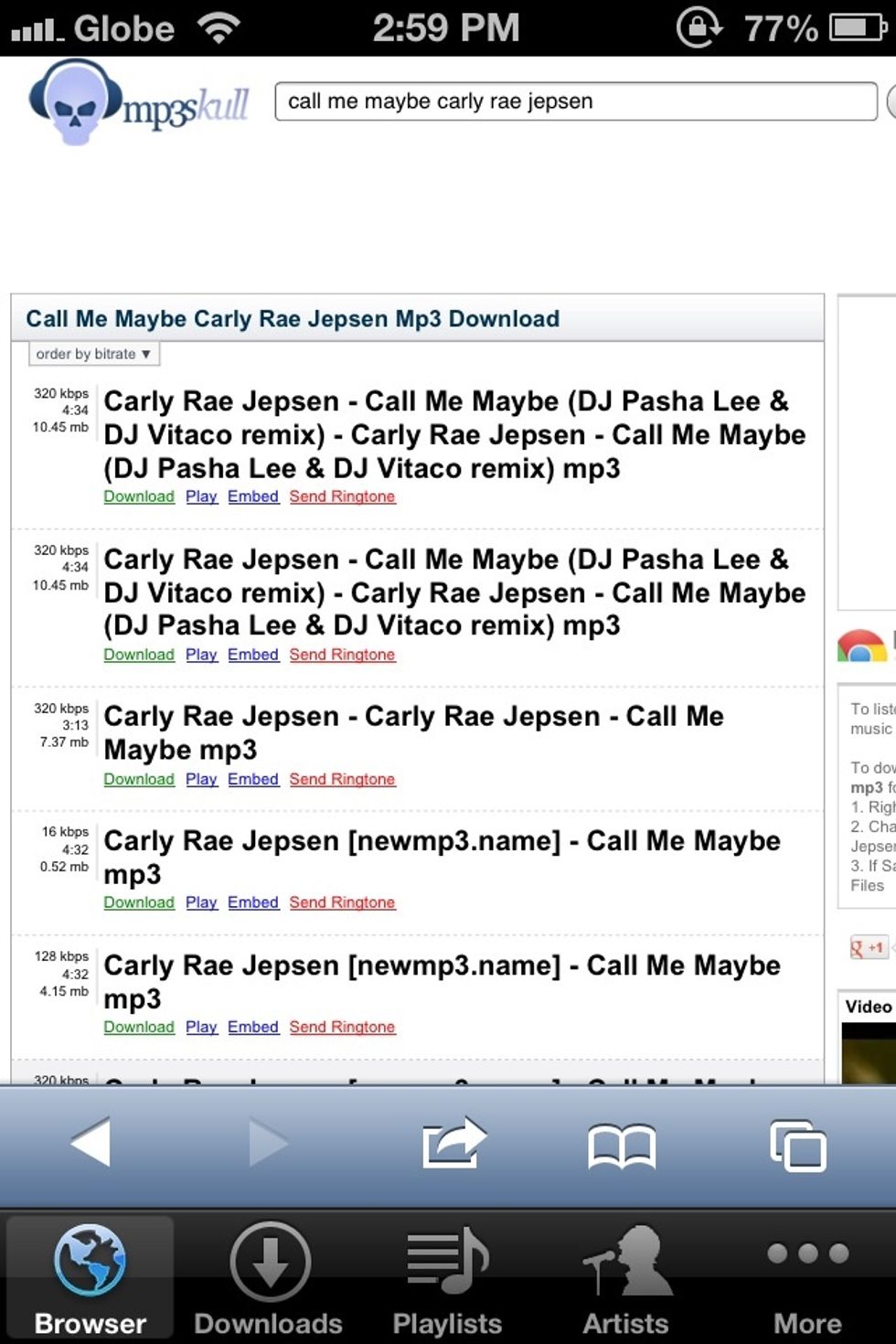Play the 3:13 Call Me Maybe track
This screenshot has width=896, height=1344.
click(201, 779)
